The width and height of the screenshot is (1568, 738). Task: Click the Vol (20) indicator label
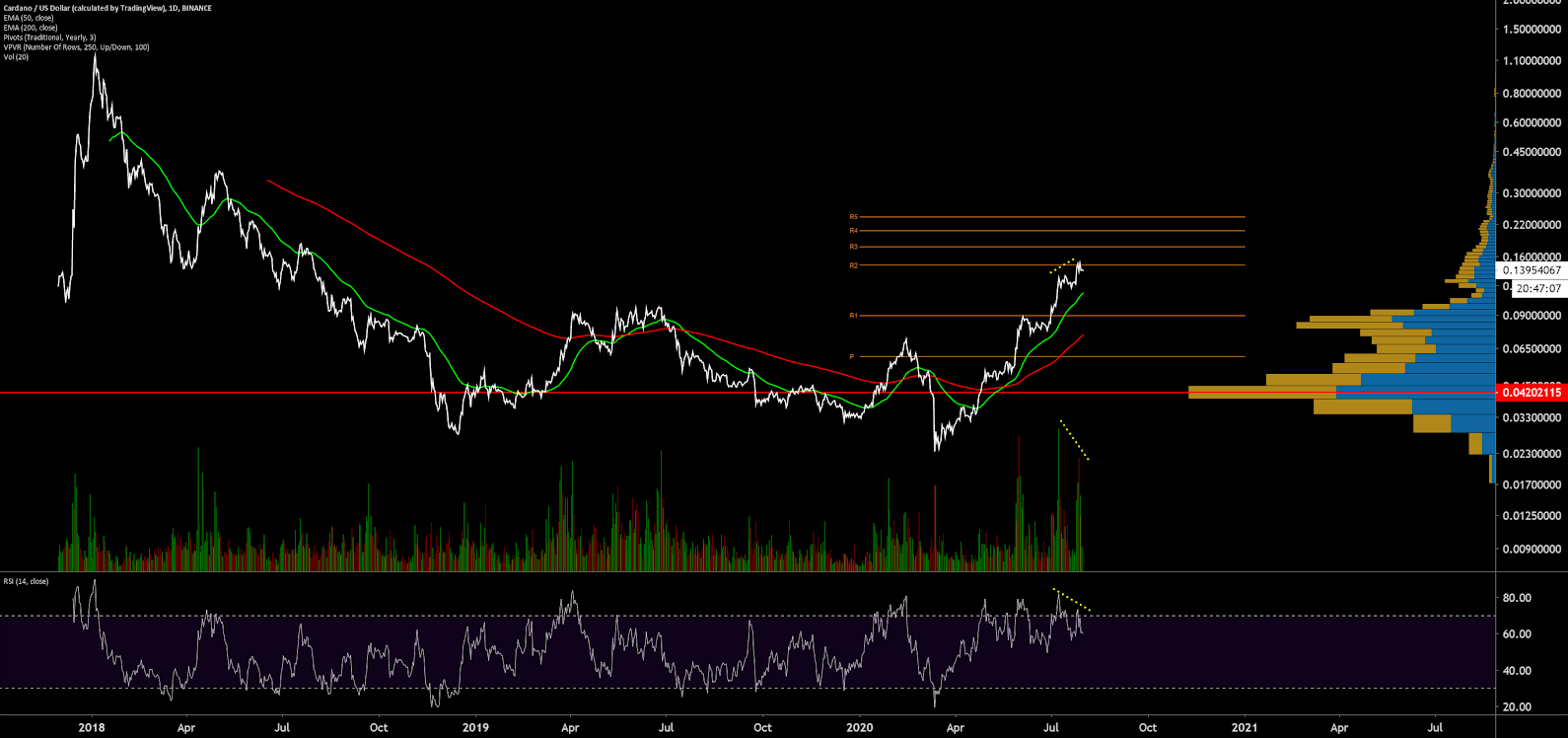(16, 57)
